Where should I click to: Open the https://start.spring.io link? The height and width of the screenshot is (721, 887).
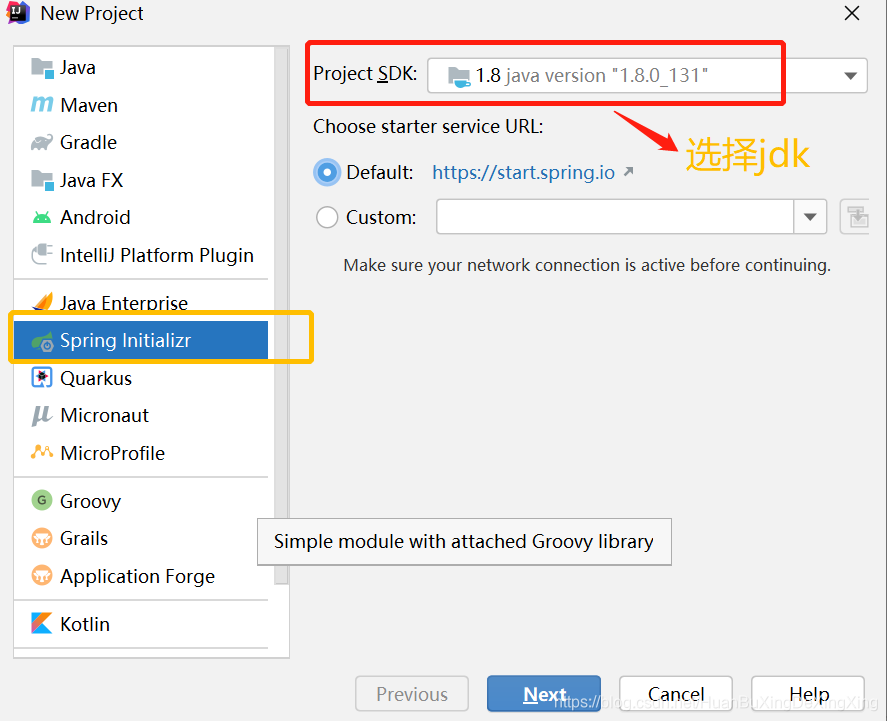tap(523, 172)
